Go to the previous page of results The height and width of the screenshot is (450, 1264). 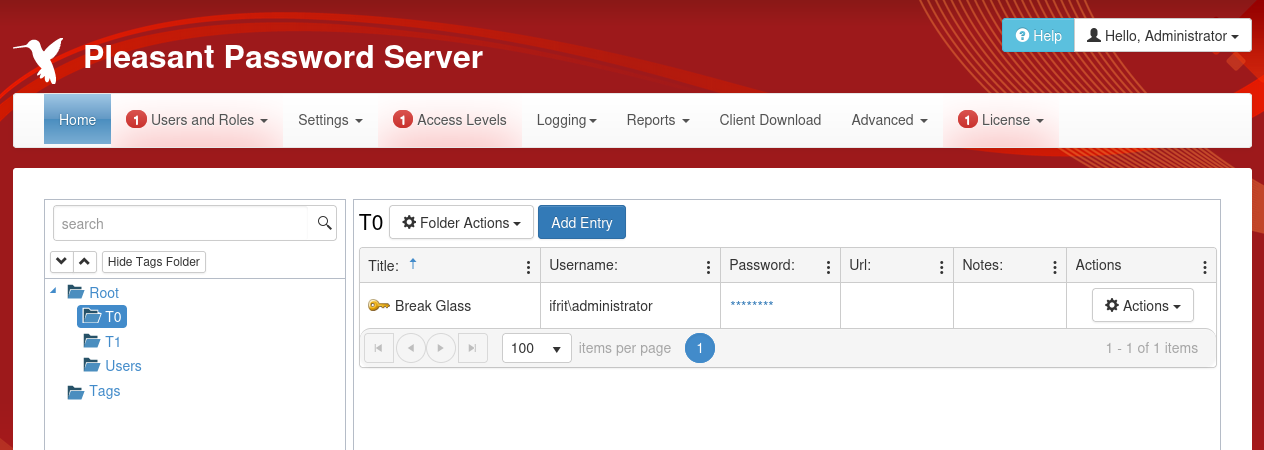411,348
